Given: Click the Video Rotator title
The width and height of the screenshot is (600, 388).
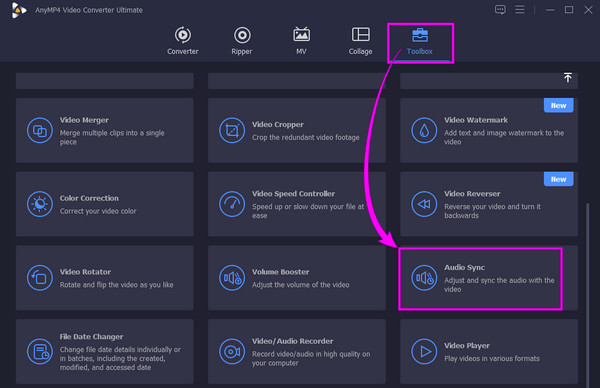Looking at the screenshot, I should click(85, 272).
